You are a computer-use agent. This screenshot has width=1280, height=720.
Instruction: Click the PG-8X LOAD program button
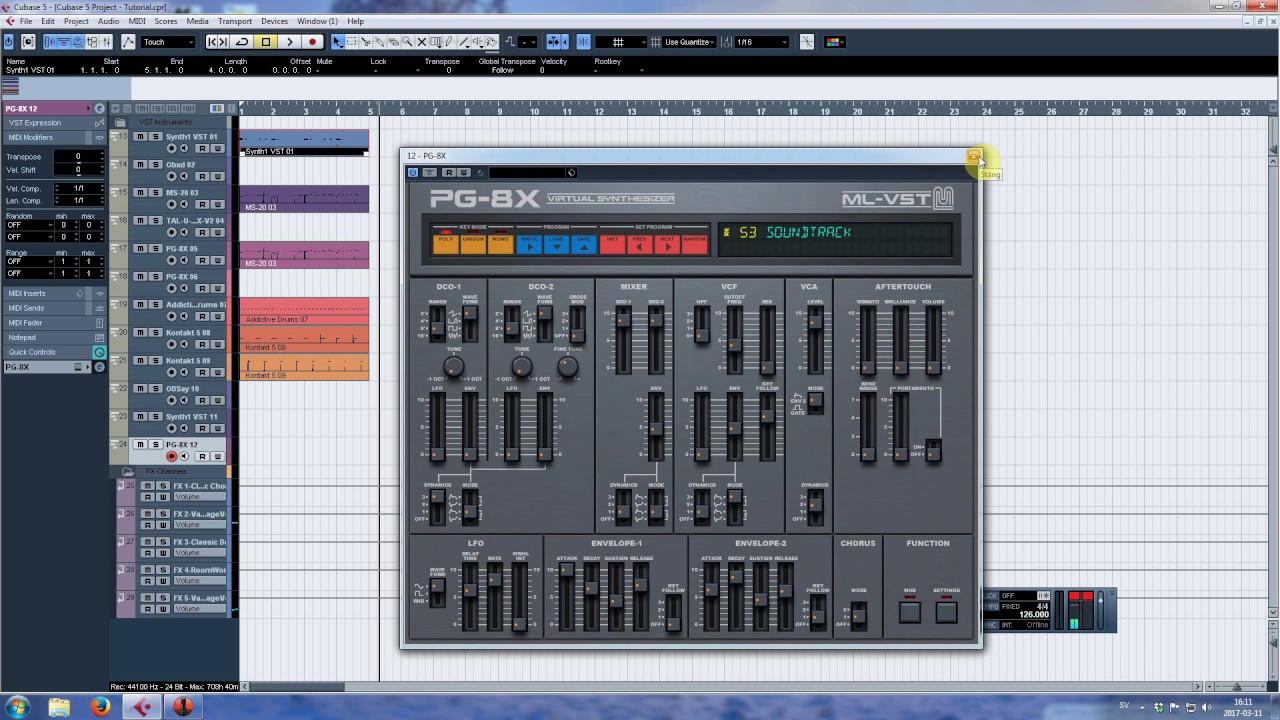click(x=557, y=245)
